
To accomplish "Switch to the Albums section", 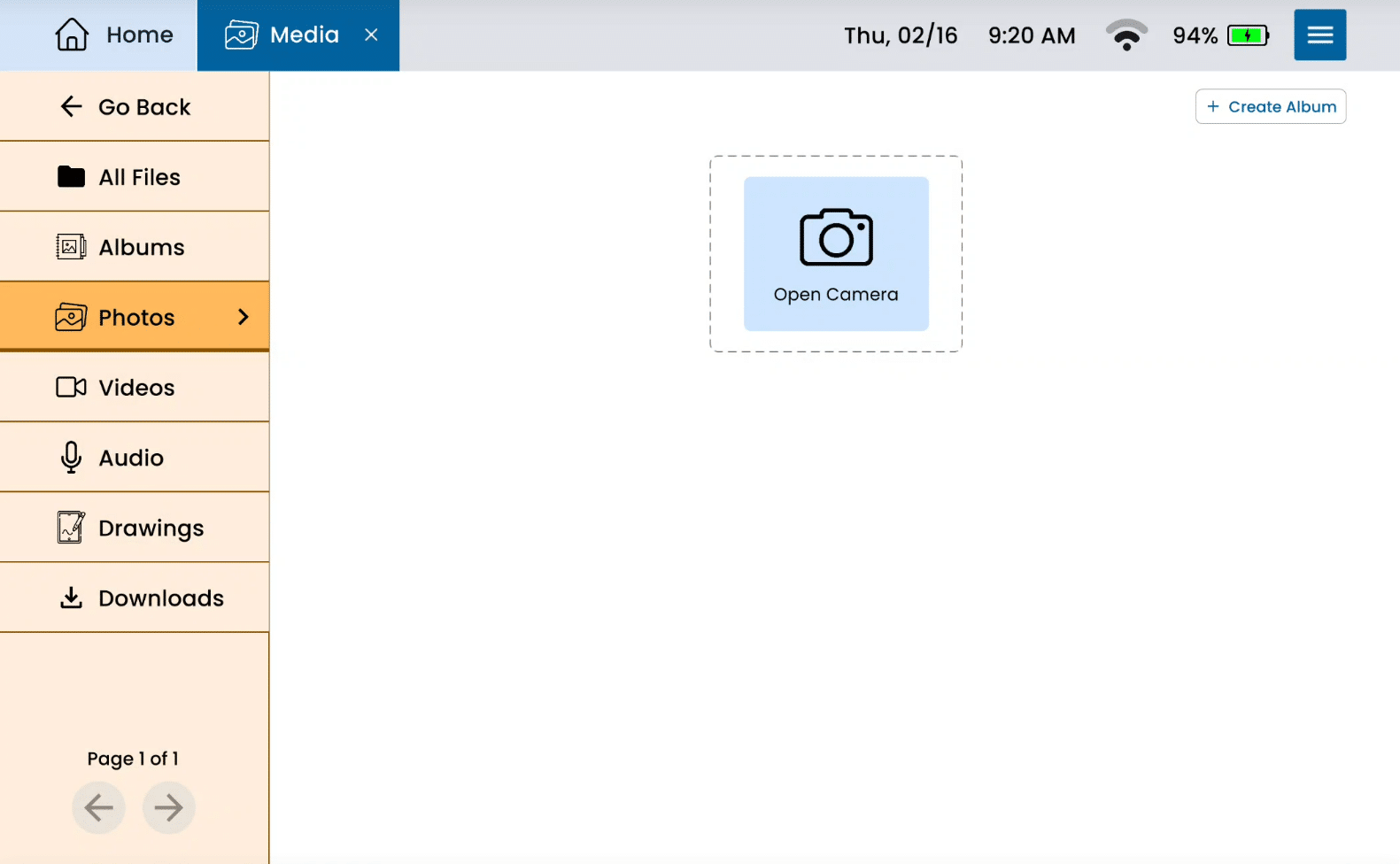I will click(135, 247).
